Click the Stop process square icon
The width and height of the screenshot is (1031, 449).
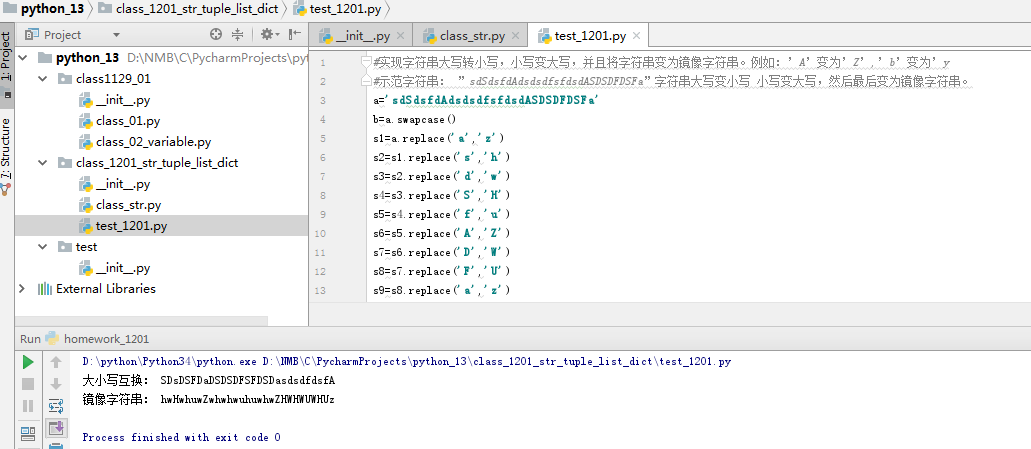(x=28, y=384)
